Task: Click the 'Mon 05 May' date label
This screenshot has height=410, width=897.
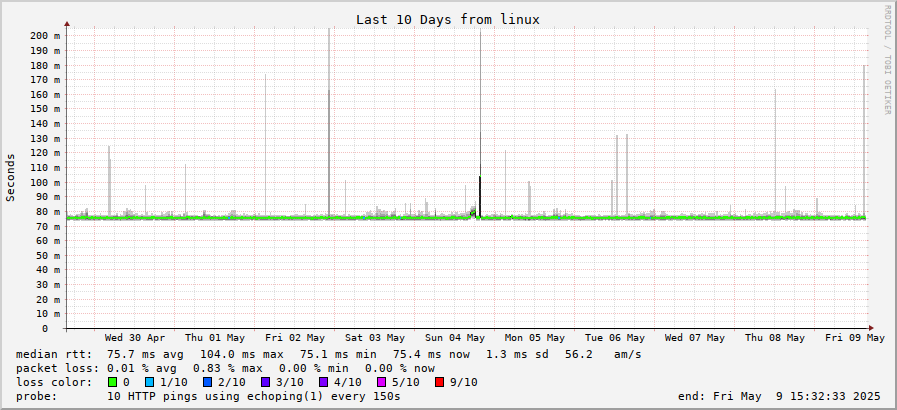Action: [535, 338]
